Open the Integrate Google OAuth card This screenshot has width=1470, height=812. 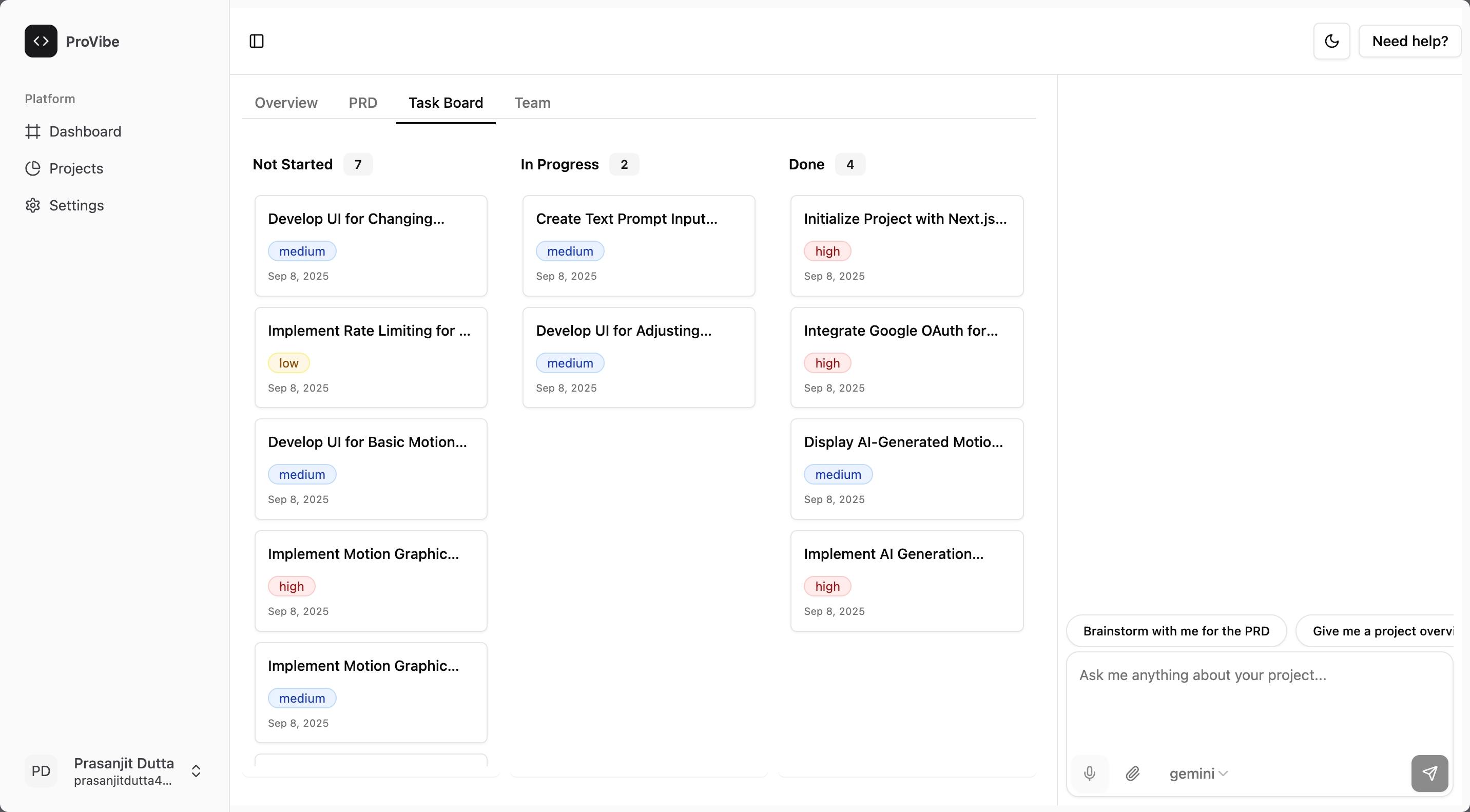point(907,358)
